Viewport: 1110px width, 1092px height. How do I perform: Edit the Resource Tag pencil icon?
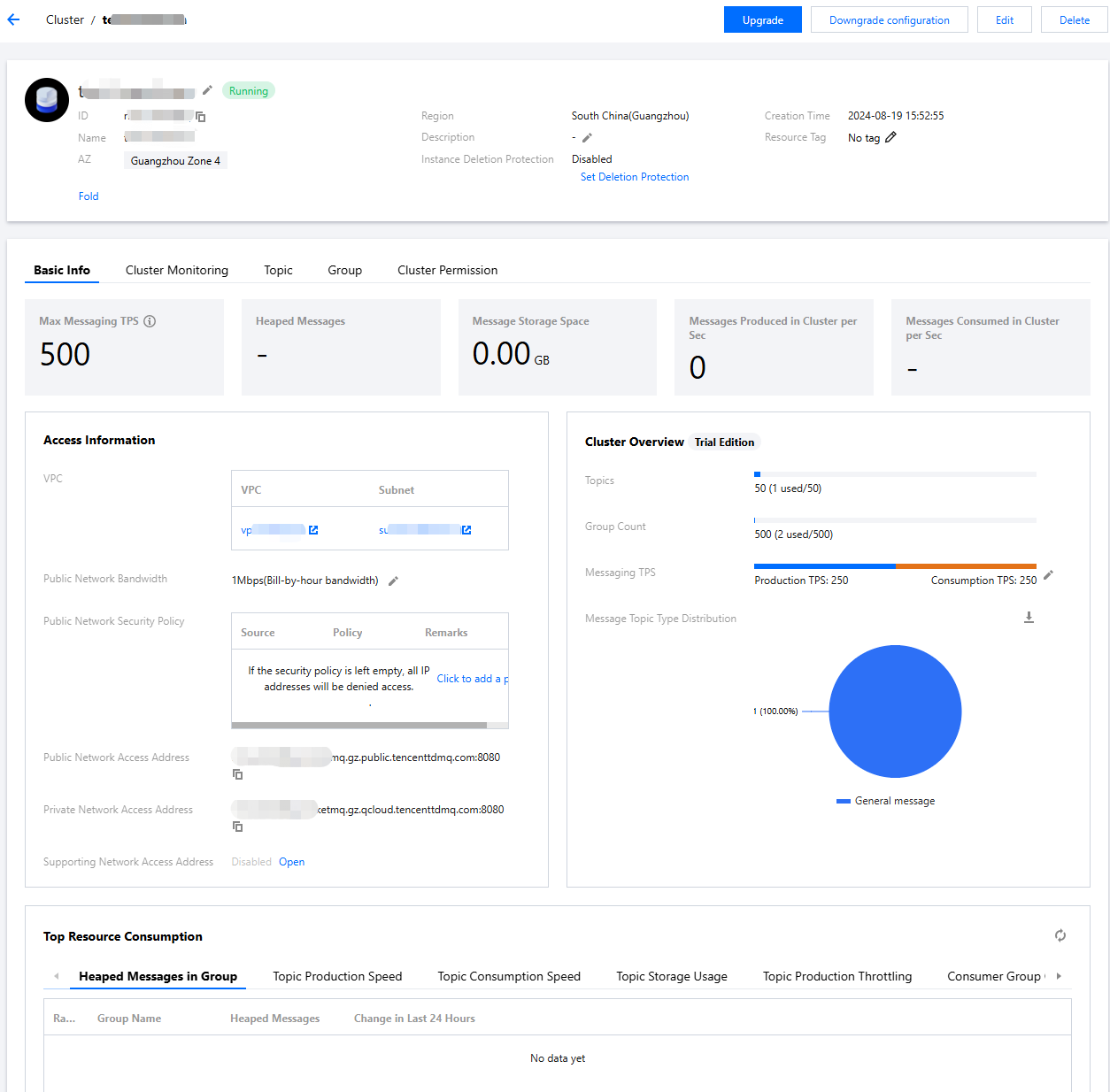point(890,137)
